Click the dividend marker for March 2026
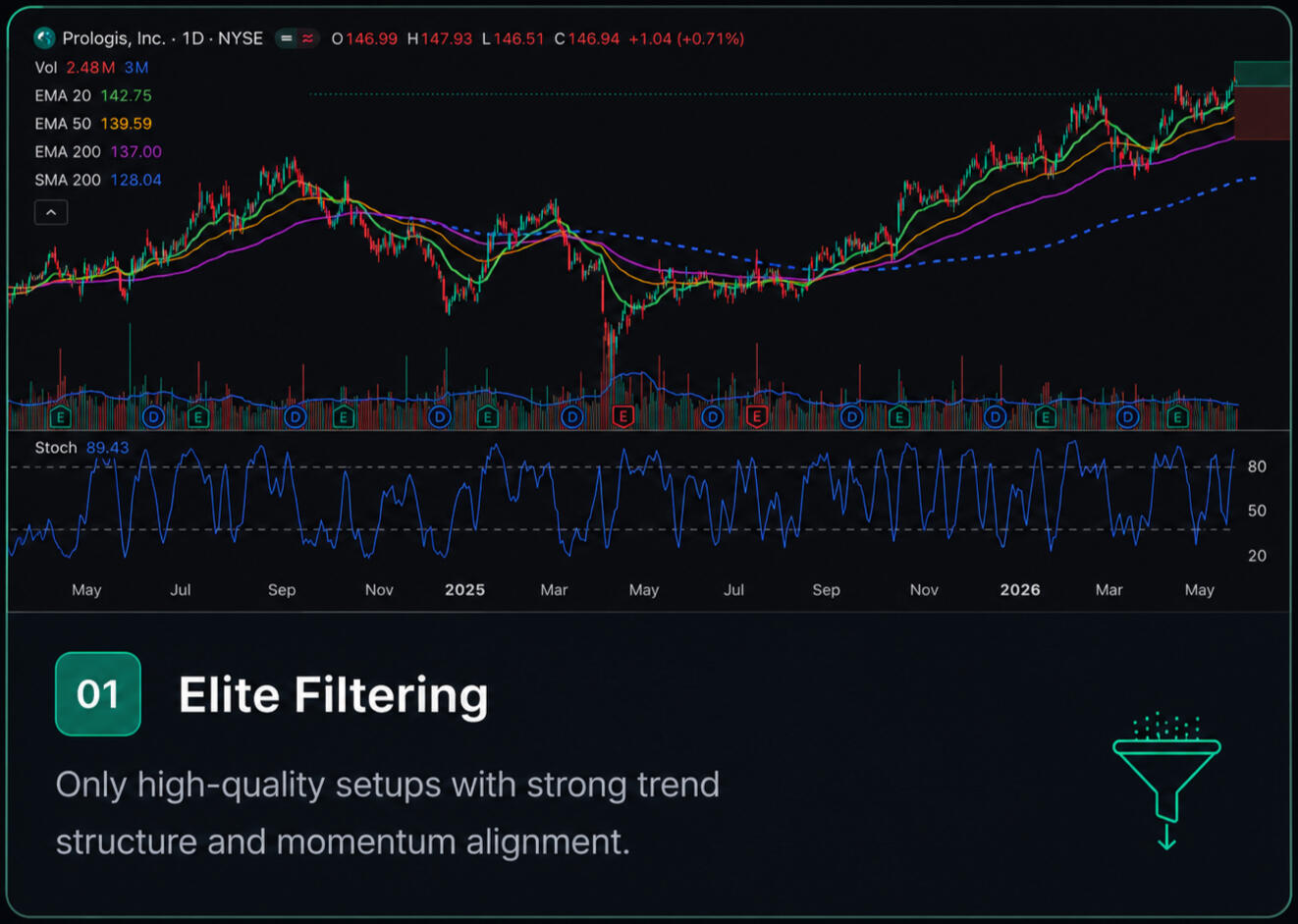The image size is (1298, 924). pyautogui.click(x=1128, y=417)
